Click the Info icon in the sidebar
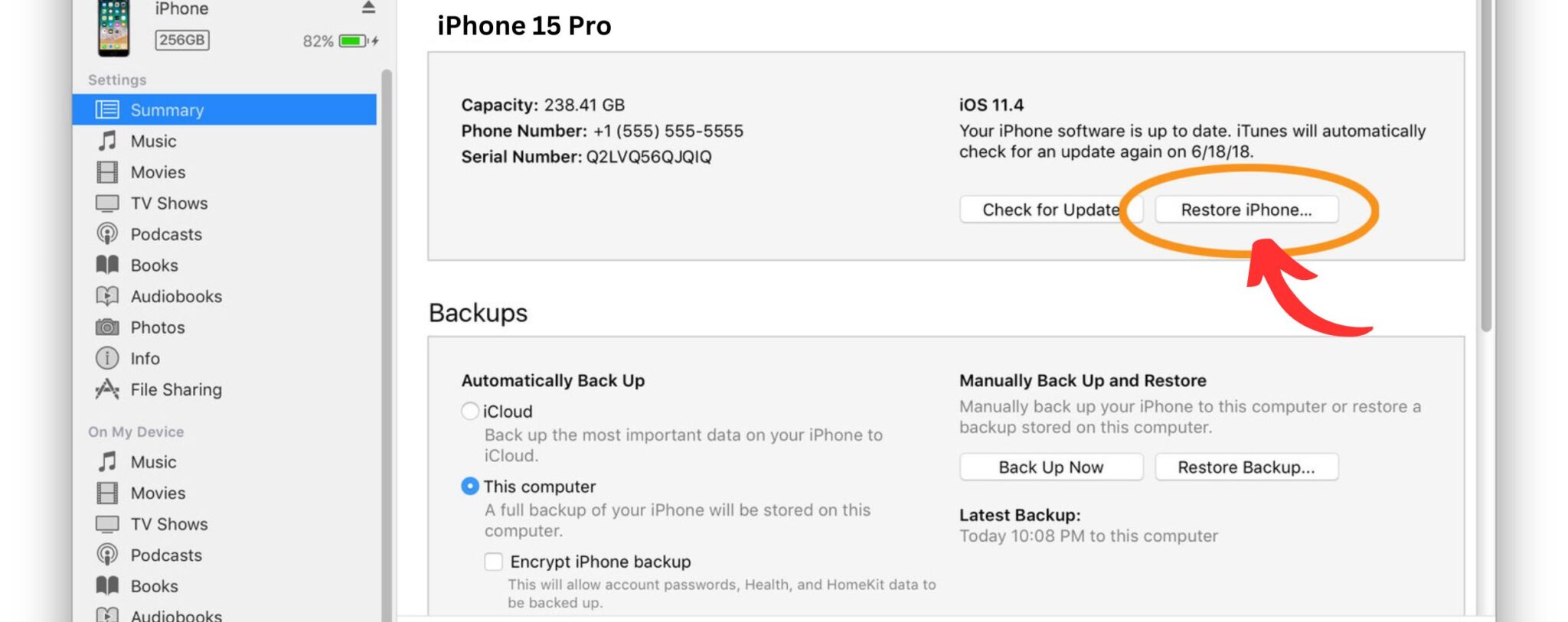 [x=107, y=358]
